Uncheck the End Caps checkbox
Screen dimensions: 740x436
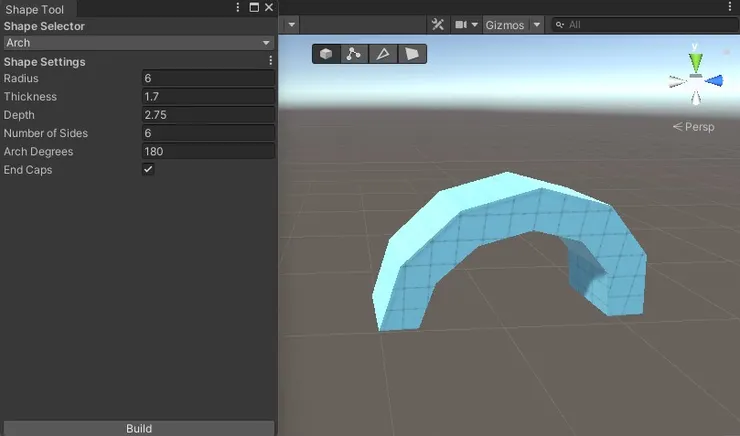[148, 170]
